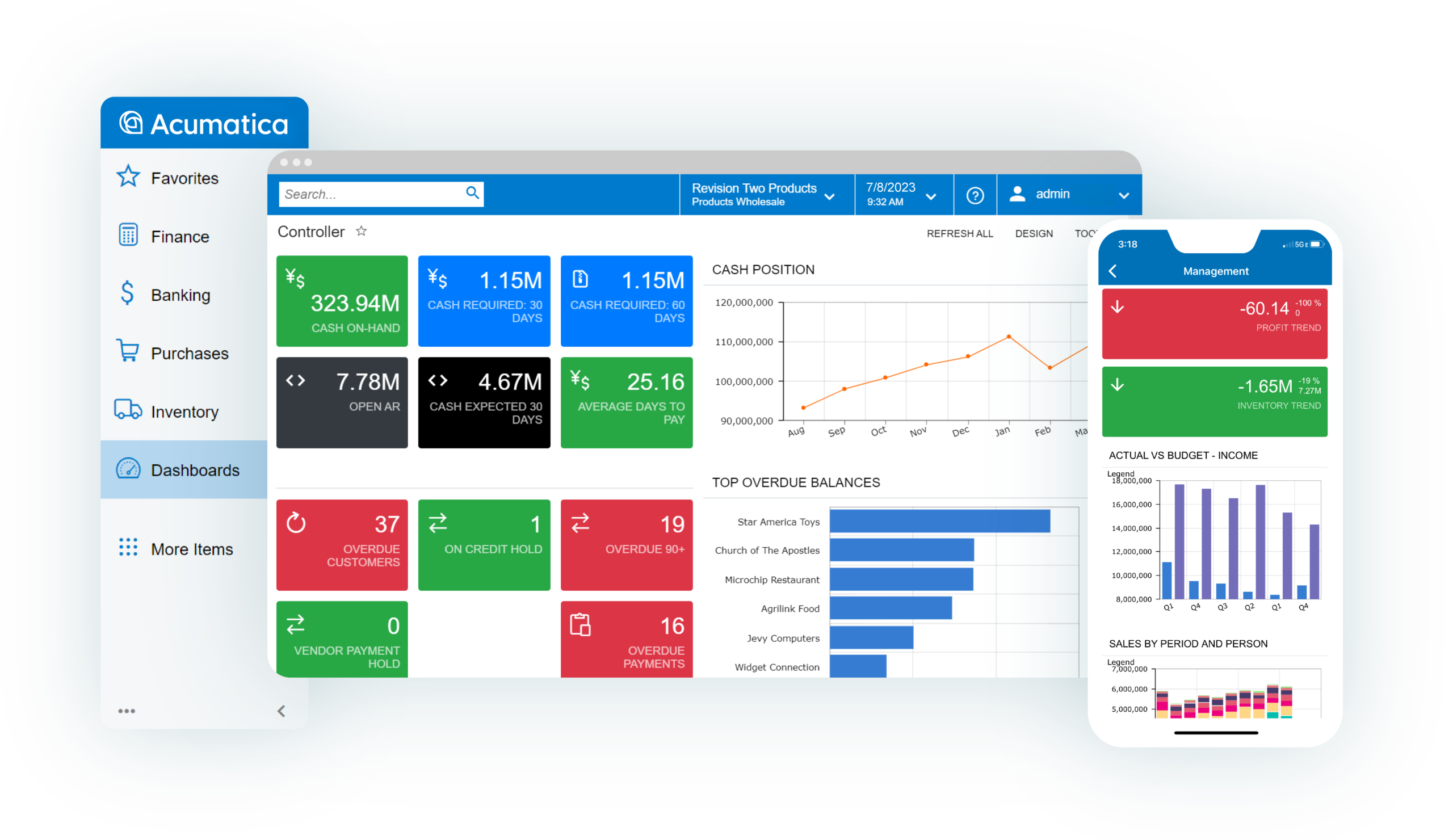The width and height of the screenshot is (1453, 840).
Task: Collapse the sidebar with the left chevron
Action: (282, 711)
